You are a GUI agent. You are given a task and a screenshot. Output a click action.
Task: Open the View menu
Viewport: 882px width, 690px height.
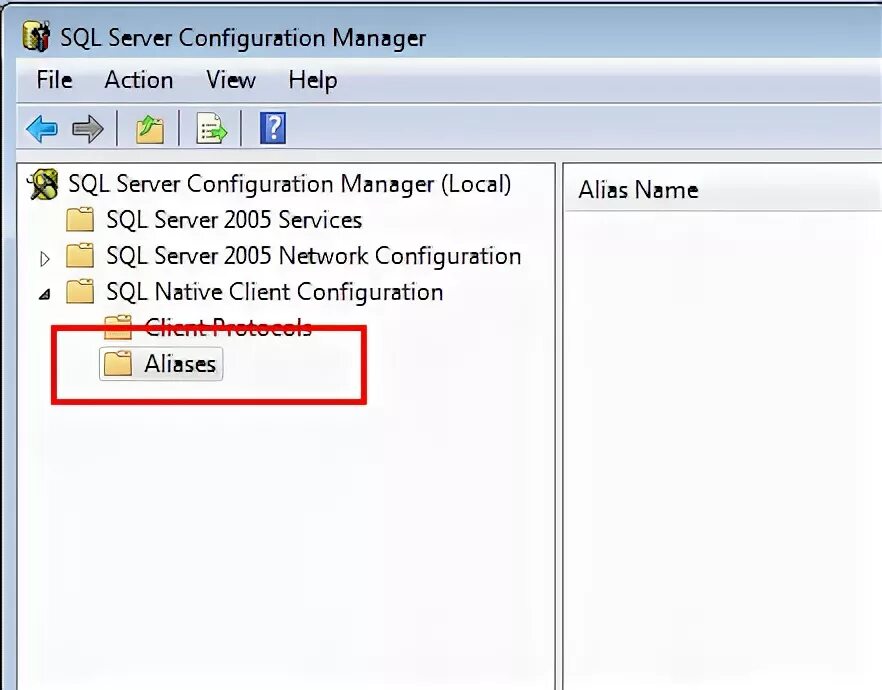click(231, 80)
